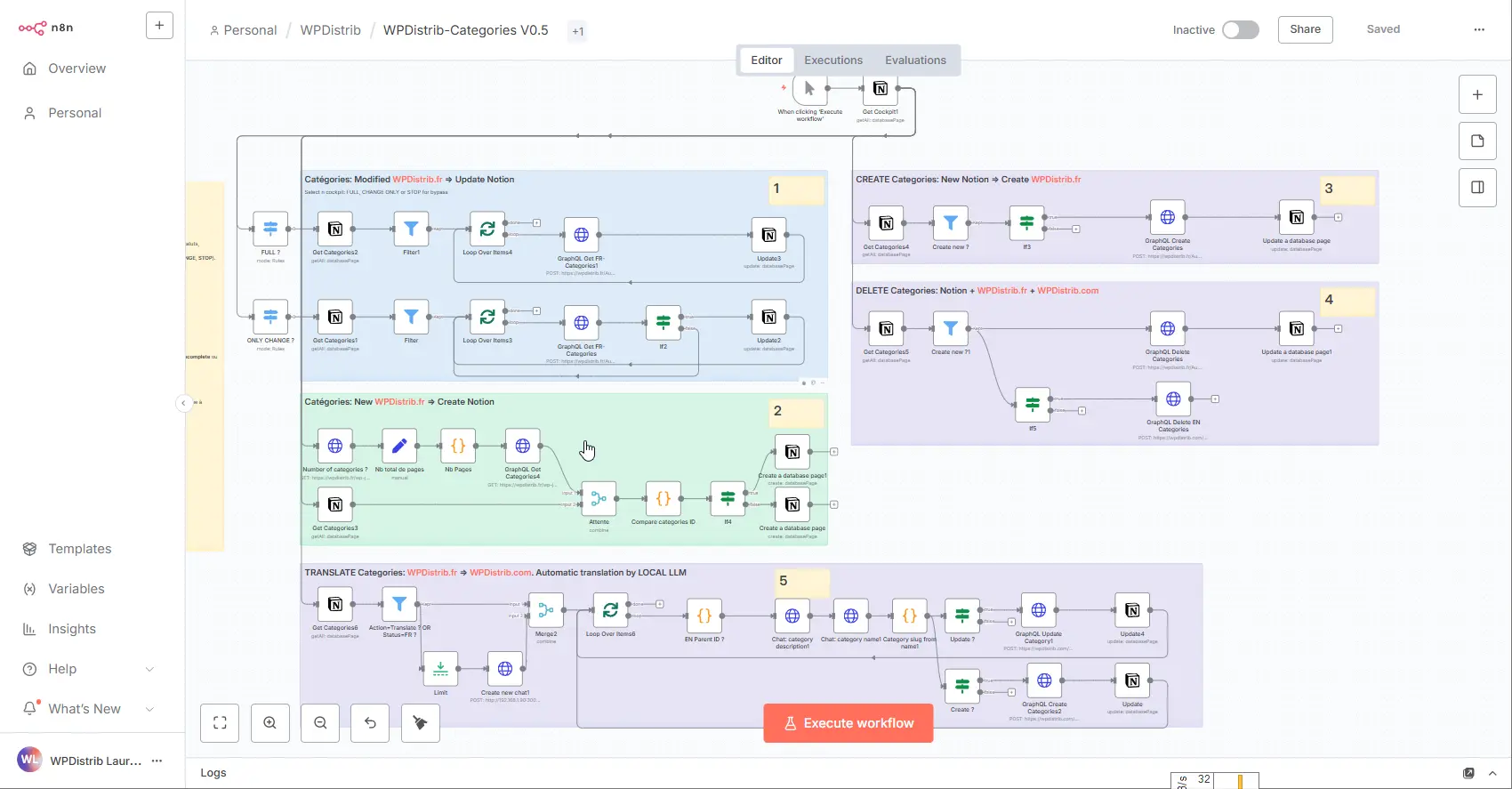The height and width of the screenshot is (789, 1512).
Task: Select Compare categories ID code node
Action: (x=663, y=499)
